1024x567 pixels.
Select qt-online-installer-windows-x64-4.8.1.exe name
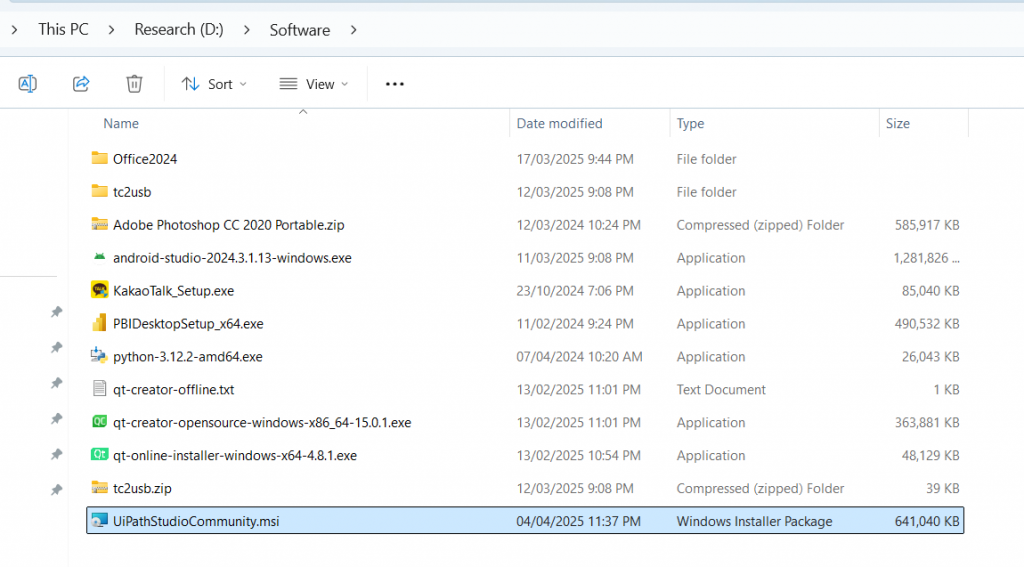(x=235, y=455)
